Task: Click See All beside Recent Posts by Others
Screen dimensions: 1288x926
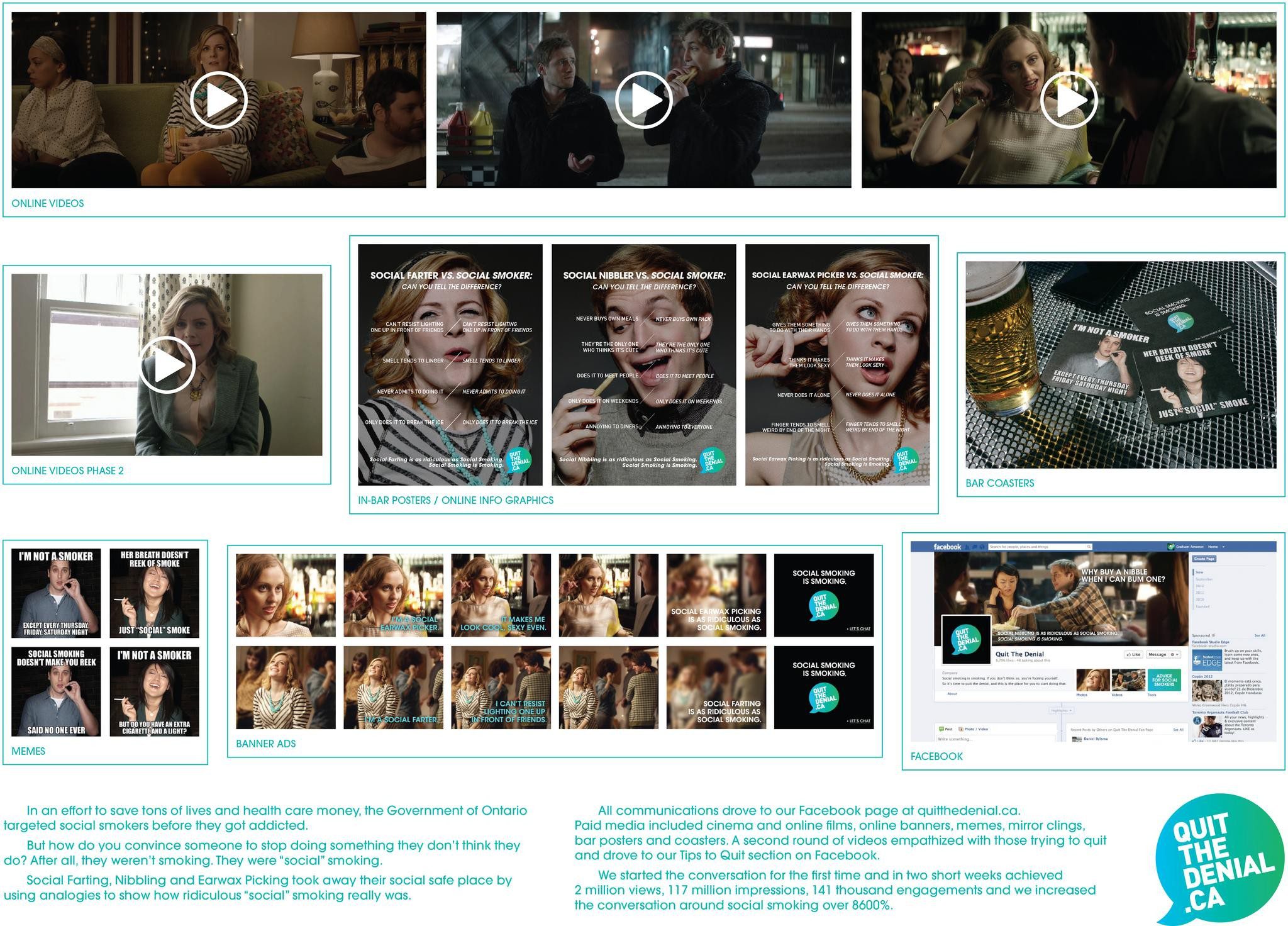Action: point(1178,730)
